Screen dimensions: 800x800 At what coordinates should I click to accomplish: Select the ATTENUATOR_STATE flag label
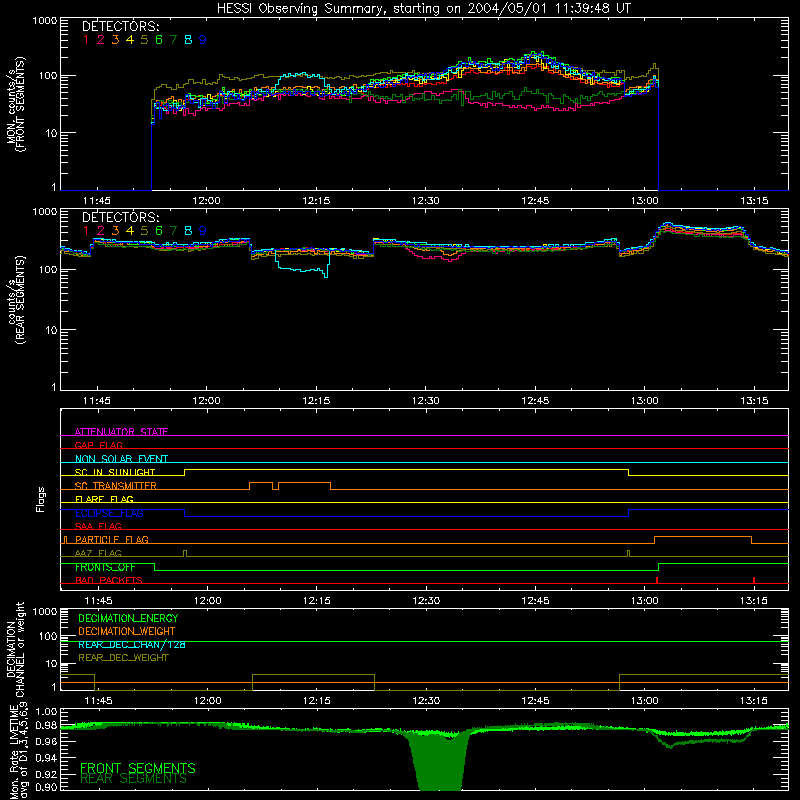(121, 432)
